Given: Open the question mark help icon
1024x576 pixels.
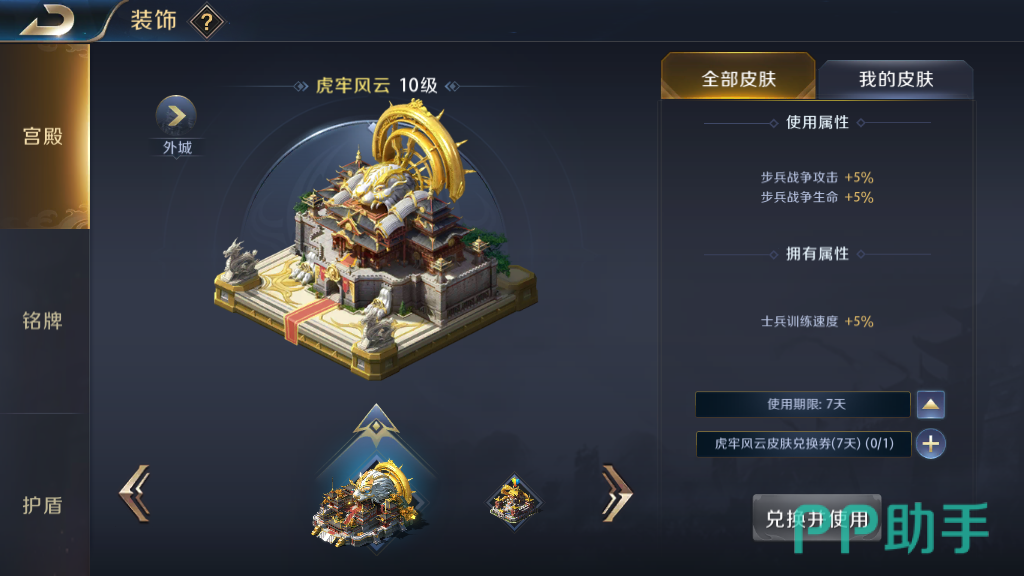Looking at the screenshot, I should click(x=207, y=22).
